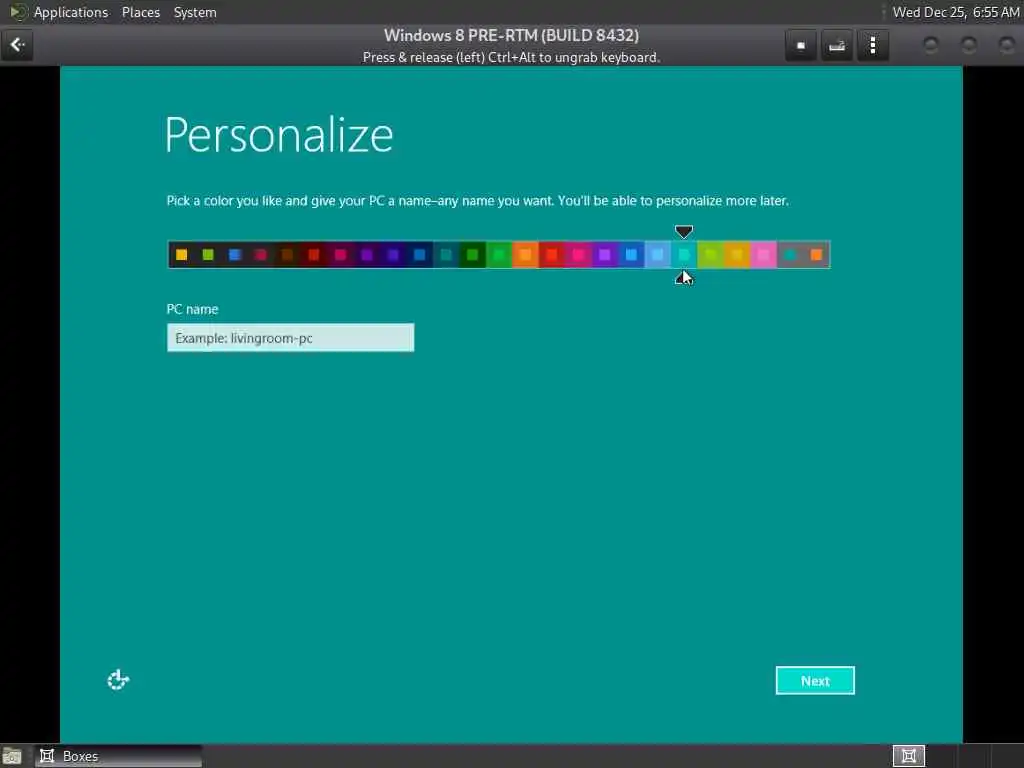Click the PC name text field

coord(291,338)
